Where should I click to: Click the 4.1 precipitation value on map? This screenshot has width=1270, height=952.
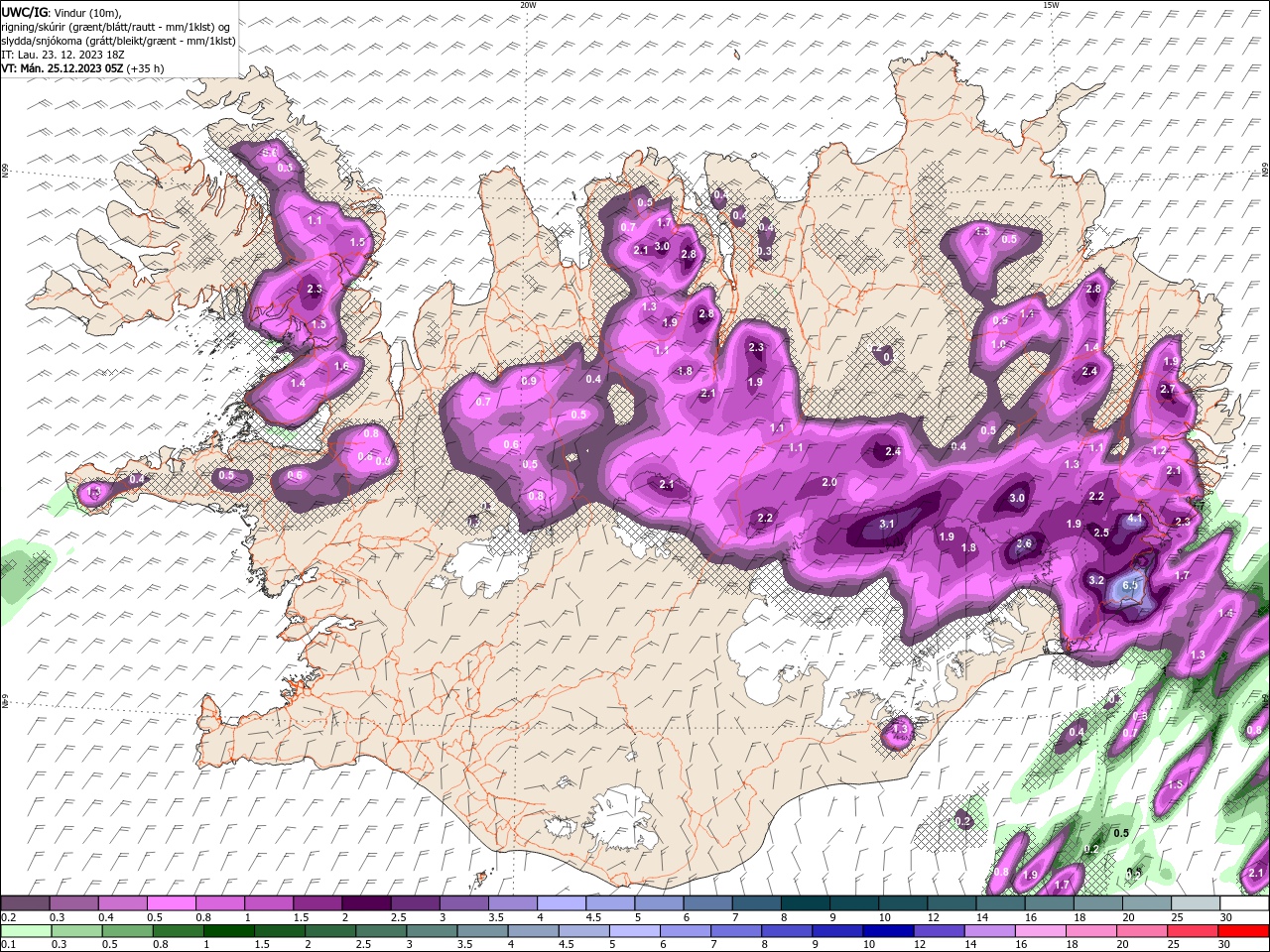(1136, 519)
